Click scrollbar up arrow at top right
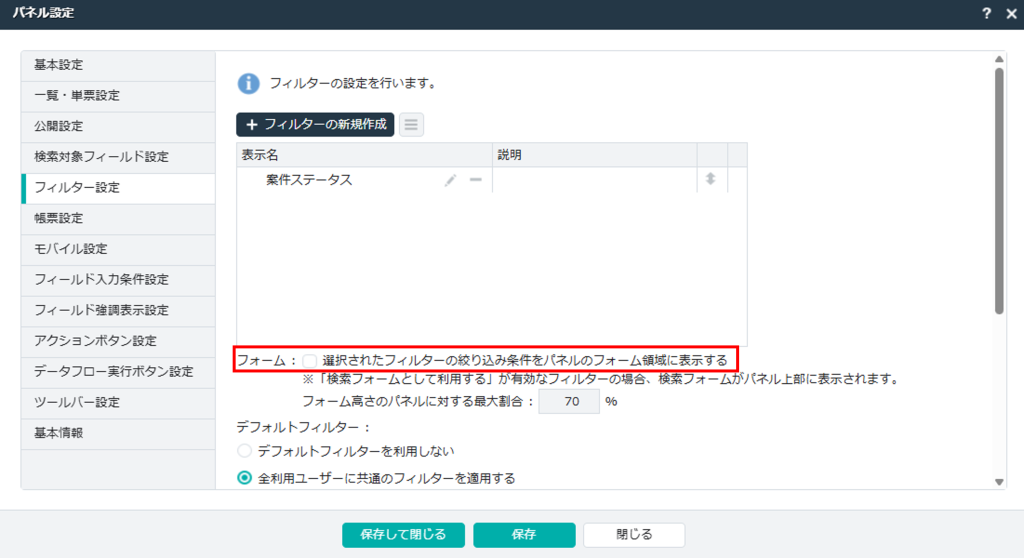The width and height of the screenshot is (1024, 558). (1000, 60)
